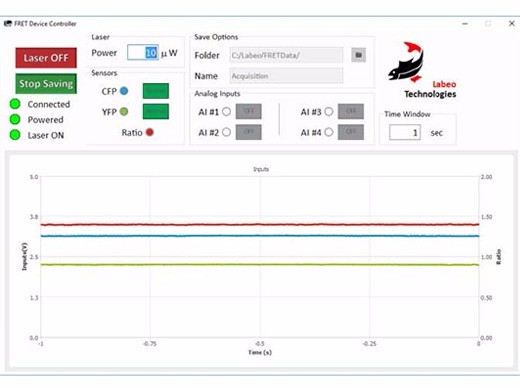Click the Labeo Technologies fish logo

click(x=406, y=62)
